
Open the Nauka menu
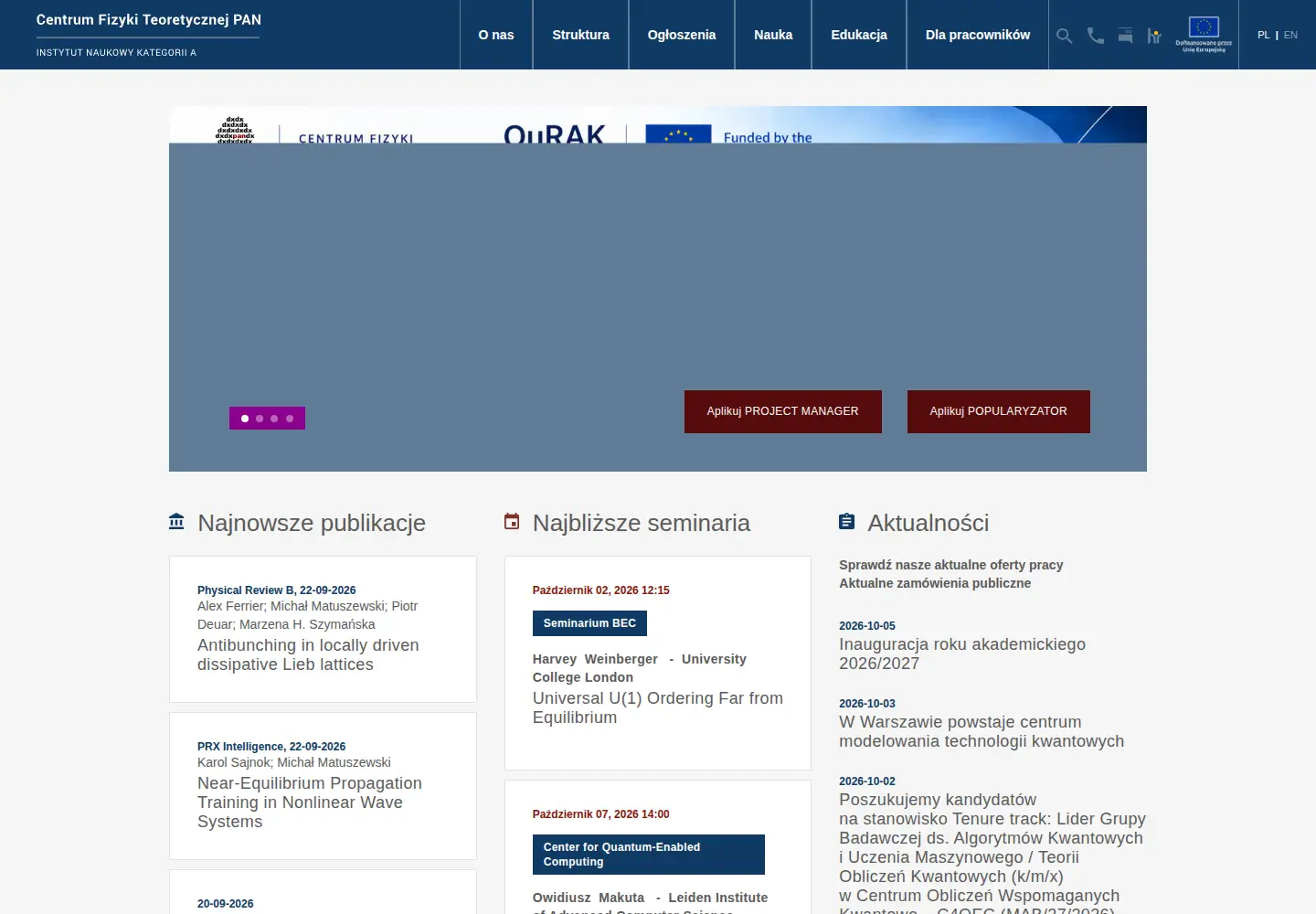click(x=773, y=35)
